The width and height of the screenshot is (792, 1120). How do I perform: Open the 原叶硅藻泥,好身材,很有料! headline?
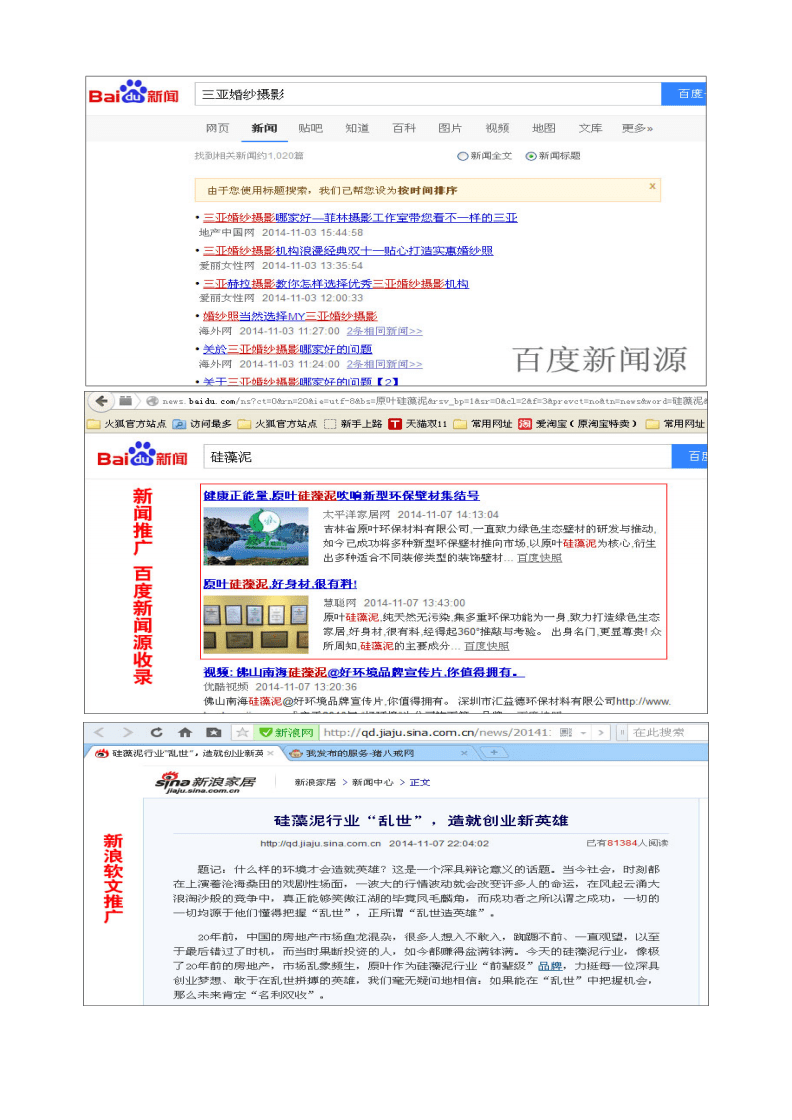[x=280, y=584]
